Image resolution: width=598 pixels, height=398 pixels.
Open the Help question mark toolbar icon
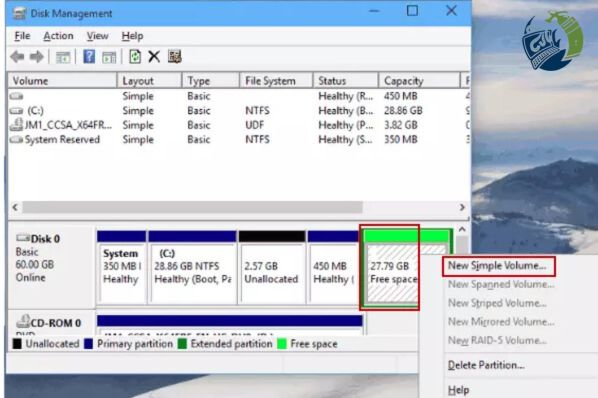pos(89,57)
